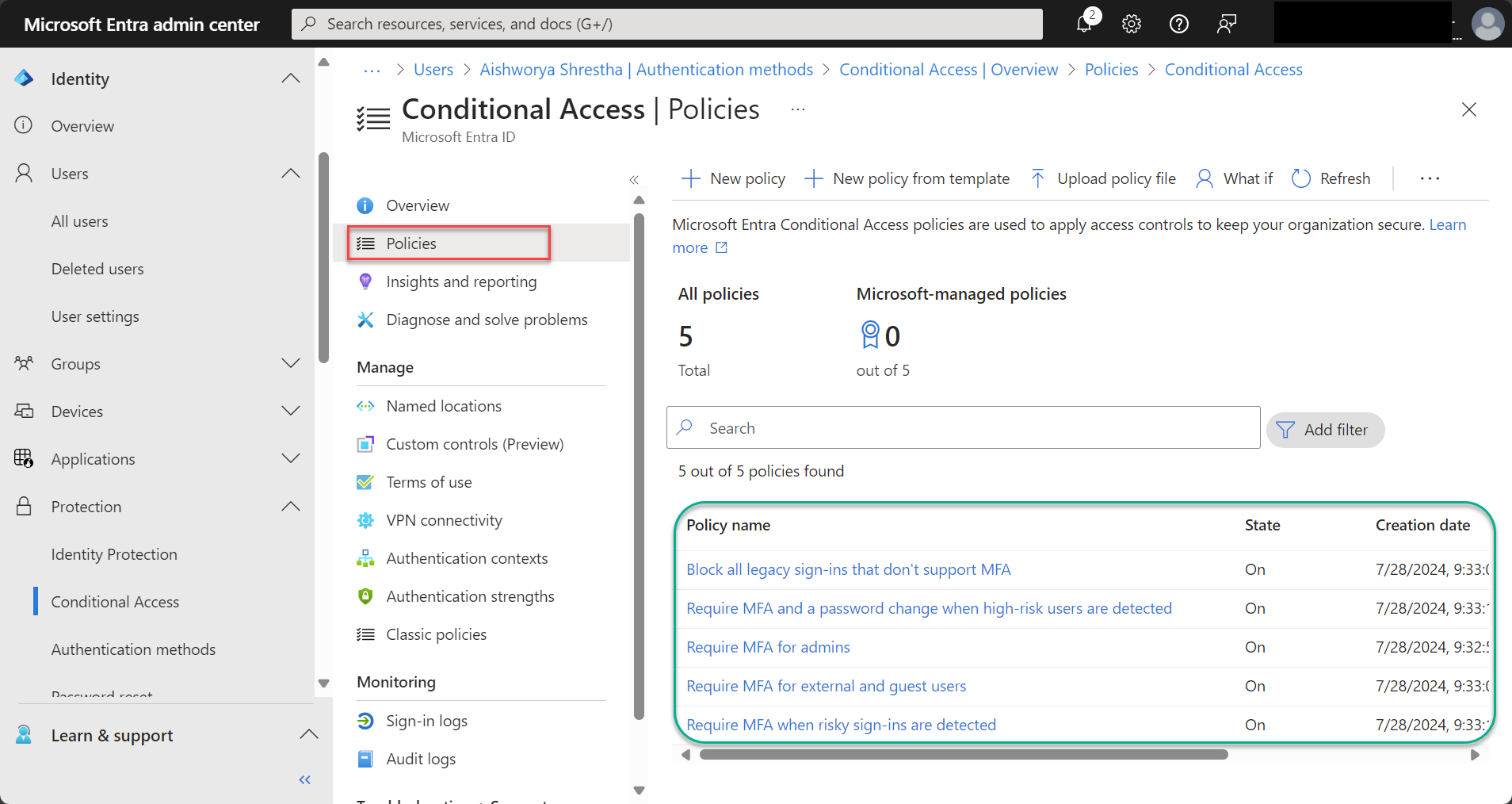Click the Learn more link
1512x804 pixels.
pos(1448,224)
